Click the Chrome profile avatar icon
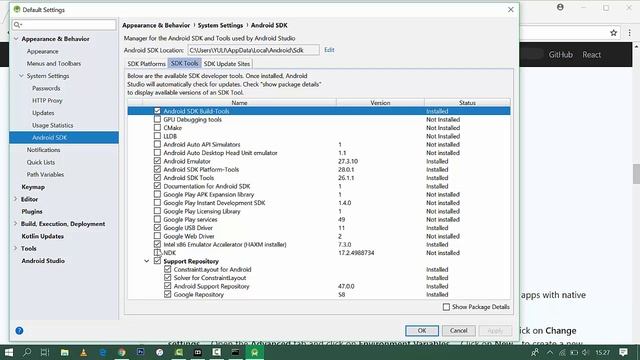 (x=560, y=7)
